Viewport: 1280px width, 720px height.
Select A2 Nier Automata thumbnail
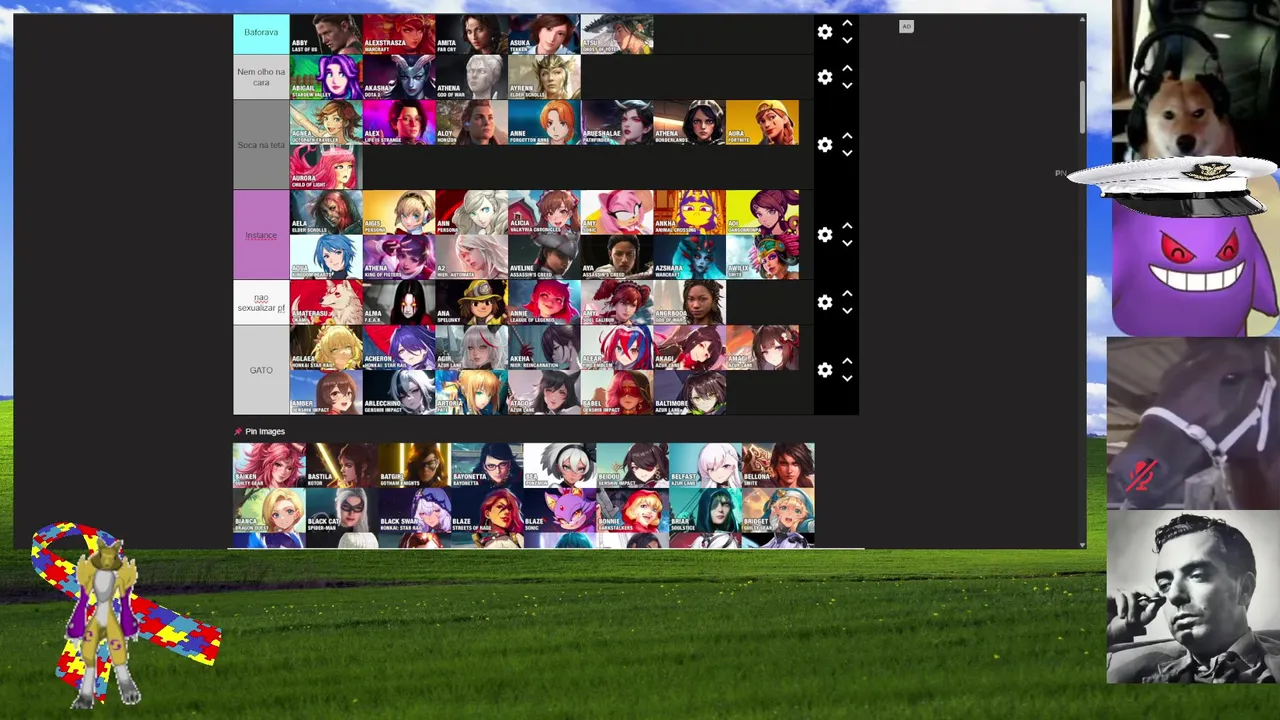coord(471,257)
